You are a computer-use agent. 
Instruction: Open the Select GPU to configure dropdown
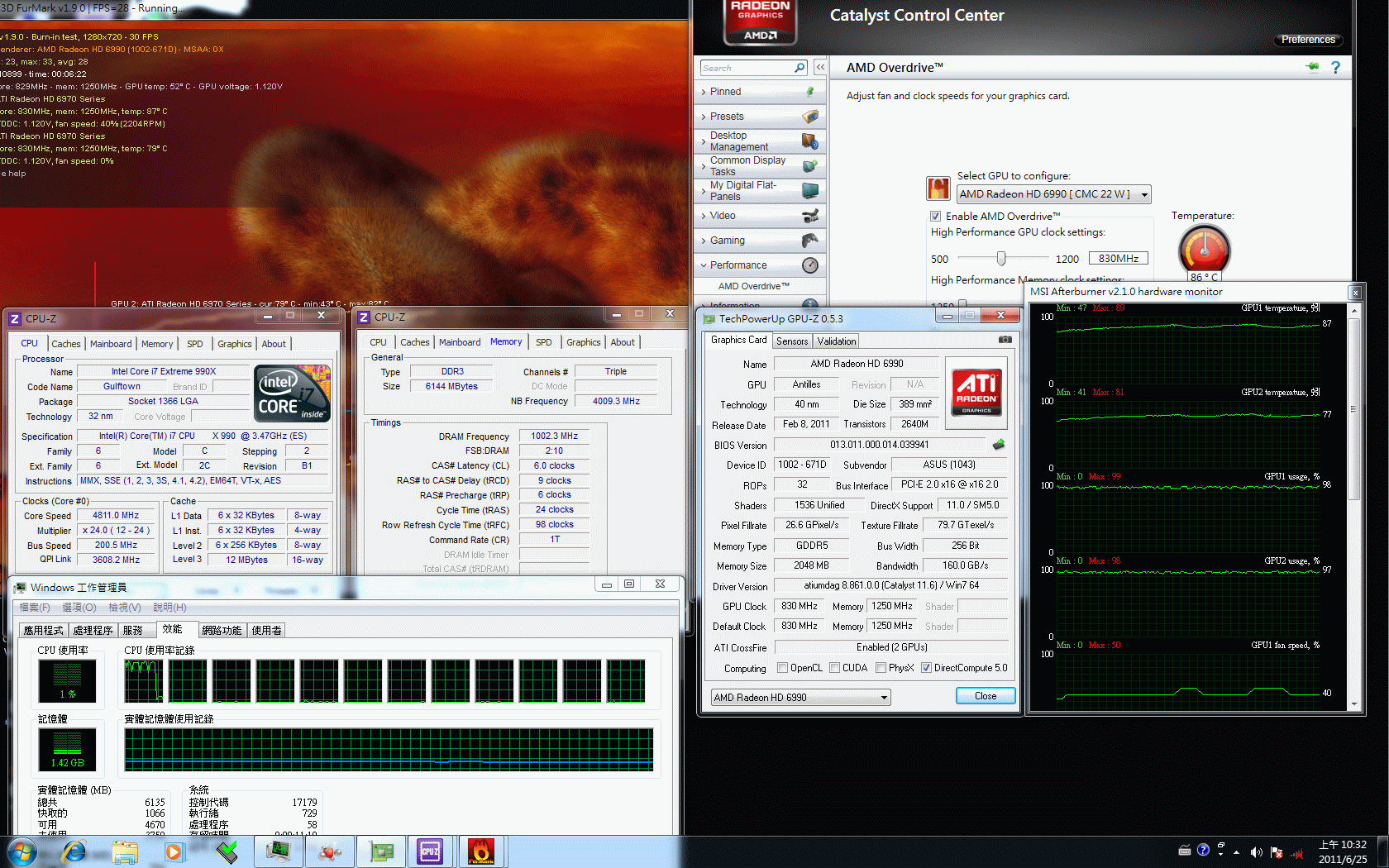point(1053,194)
